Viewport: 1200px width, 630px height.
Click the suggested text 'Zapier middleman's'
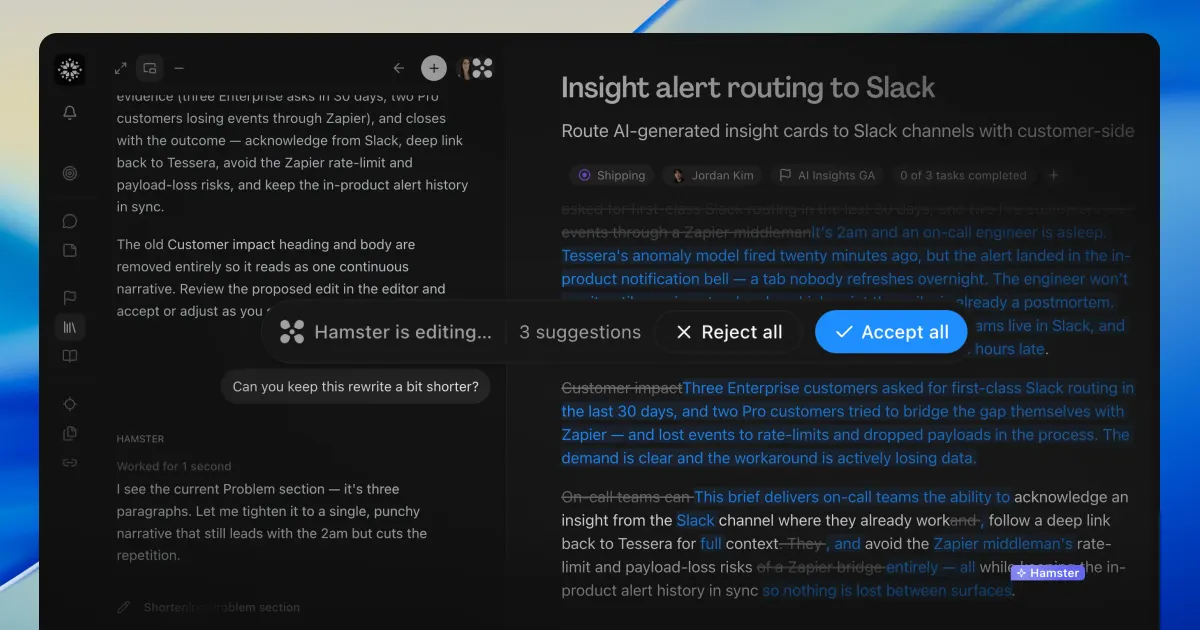pos(1003,544)
